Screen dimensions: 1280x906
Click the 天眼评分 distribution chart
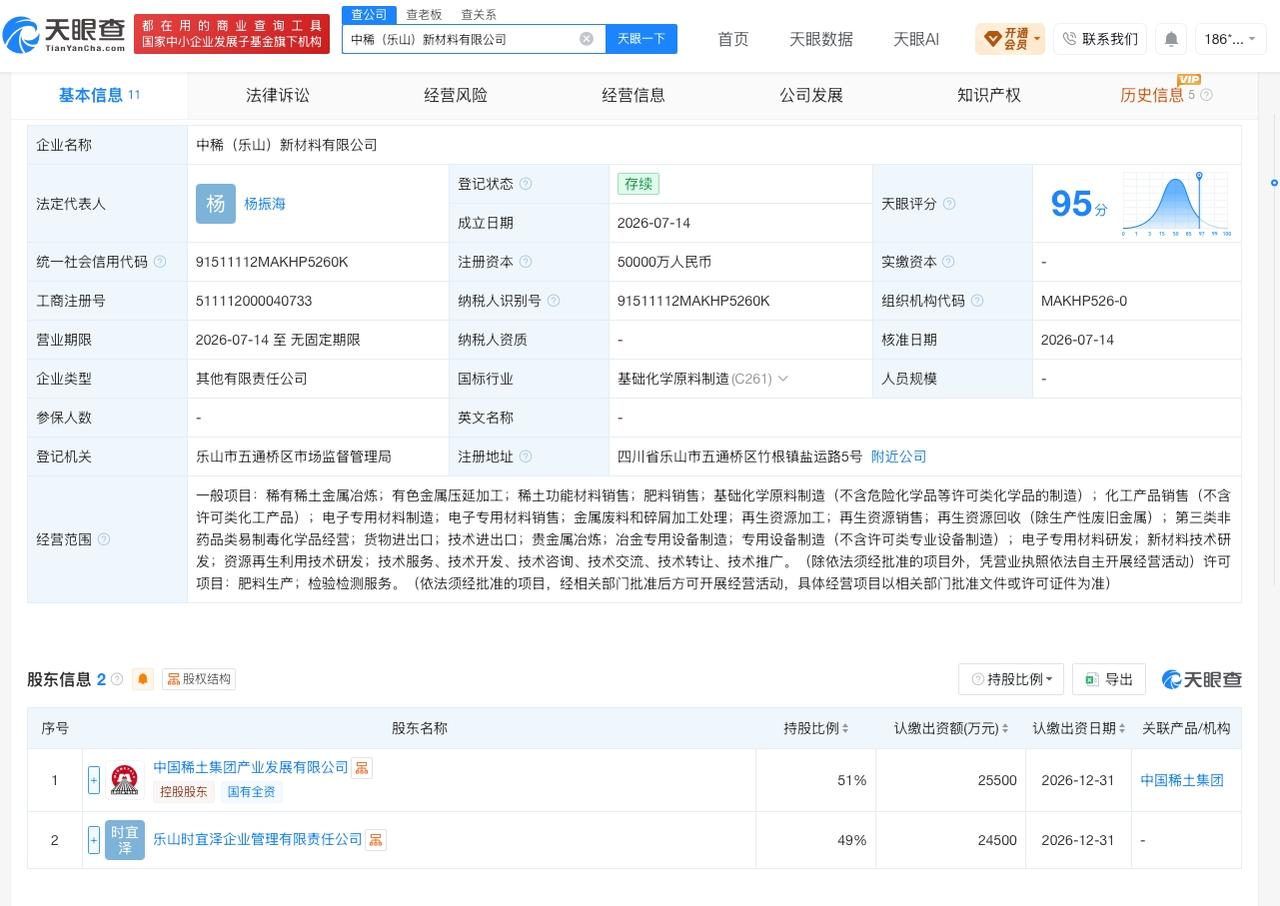point(1177,204)
